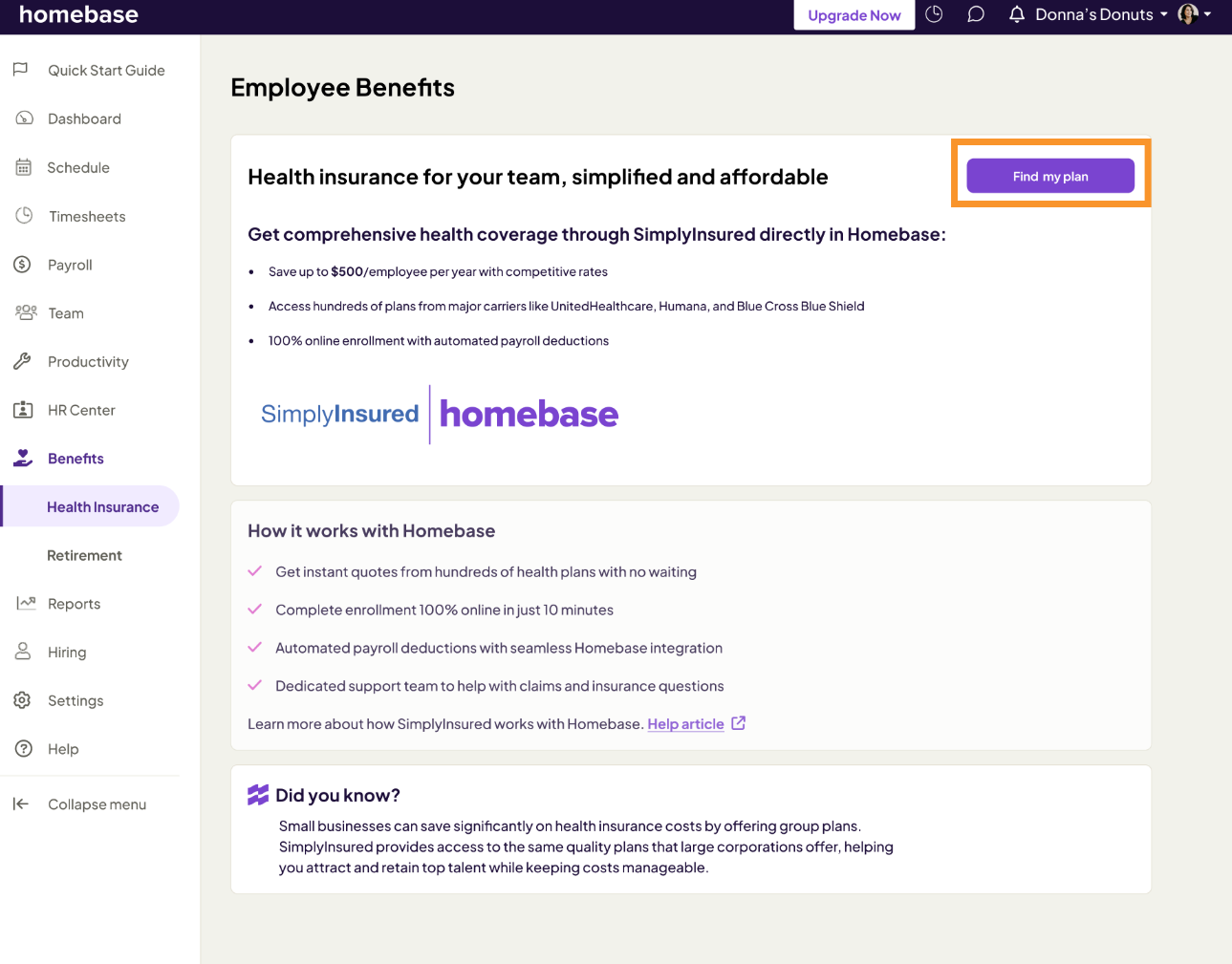Go to the Team menu label
This screenshot has width=1232, height=964.
click(x=66, y=313)
